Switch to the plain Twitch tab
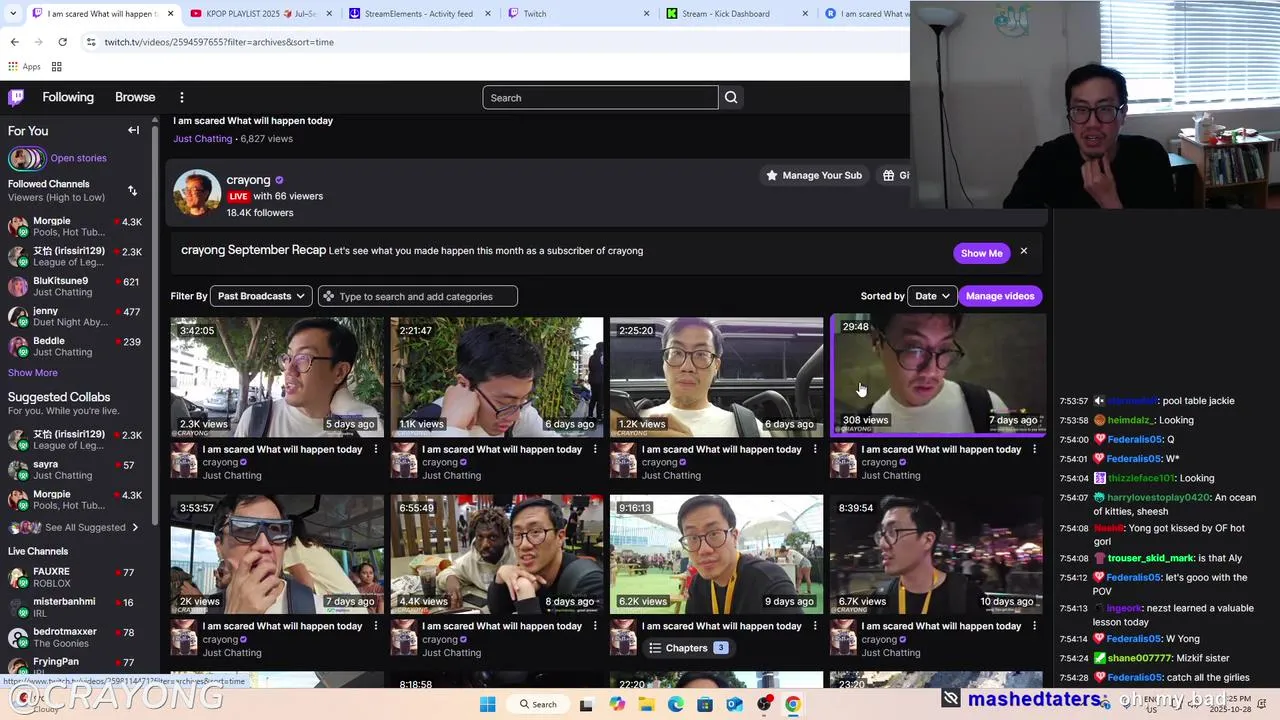Screen dimensions: 1280x720 tap(577, 14)
